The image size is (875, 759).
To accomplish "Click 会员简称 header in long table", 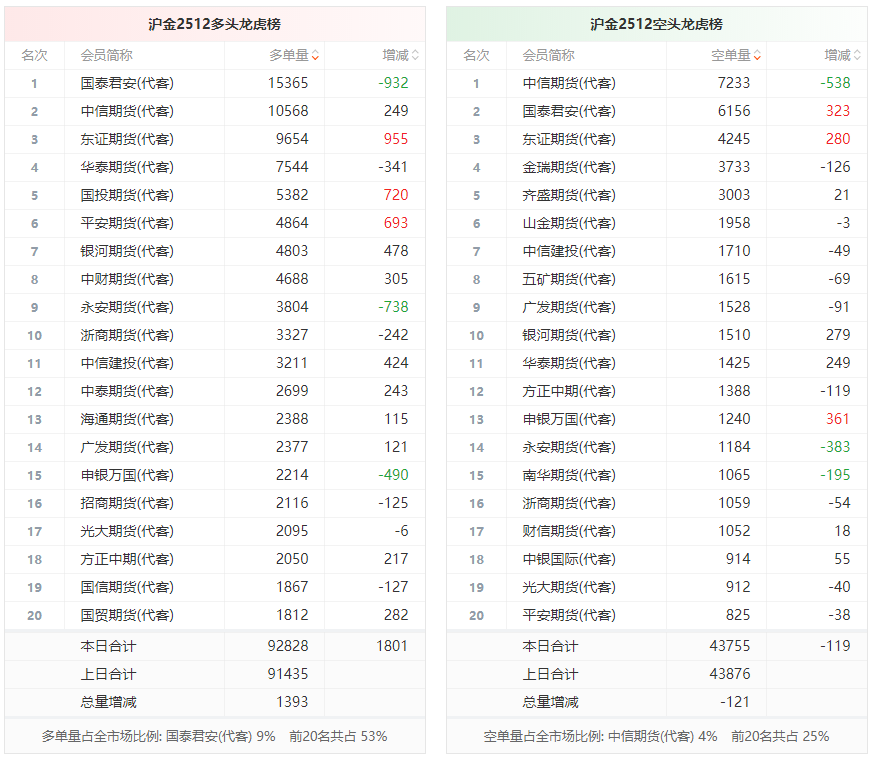I will [107, 55].
